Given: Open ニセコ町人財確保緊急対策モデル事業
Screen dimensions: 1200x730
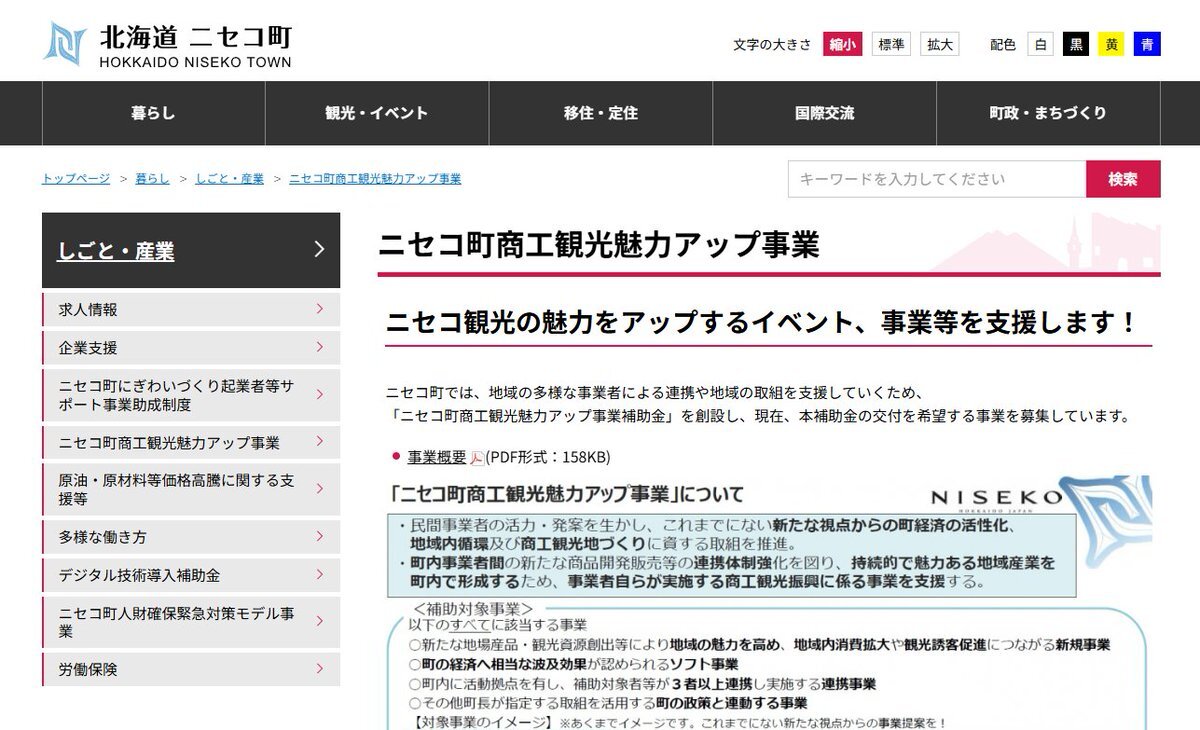Looking at the screenshot, I should click(191, 622).
